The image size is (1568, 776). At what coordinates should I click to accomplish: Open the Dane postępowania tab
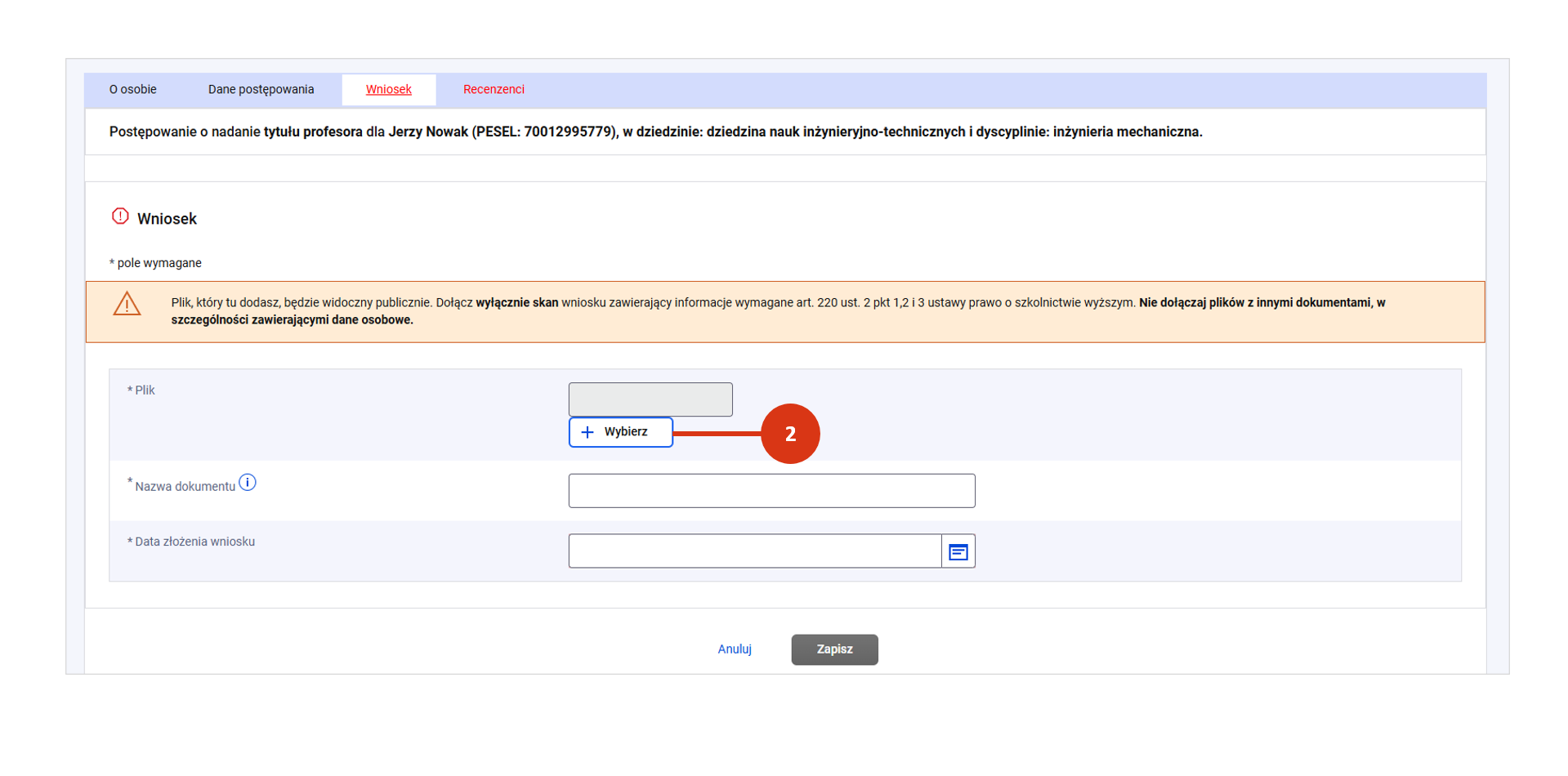pyautogui.click(x=261, y=90)
